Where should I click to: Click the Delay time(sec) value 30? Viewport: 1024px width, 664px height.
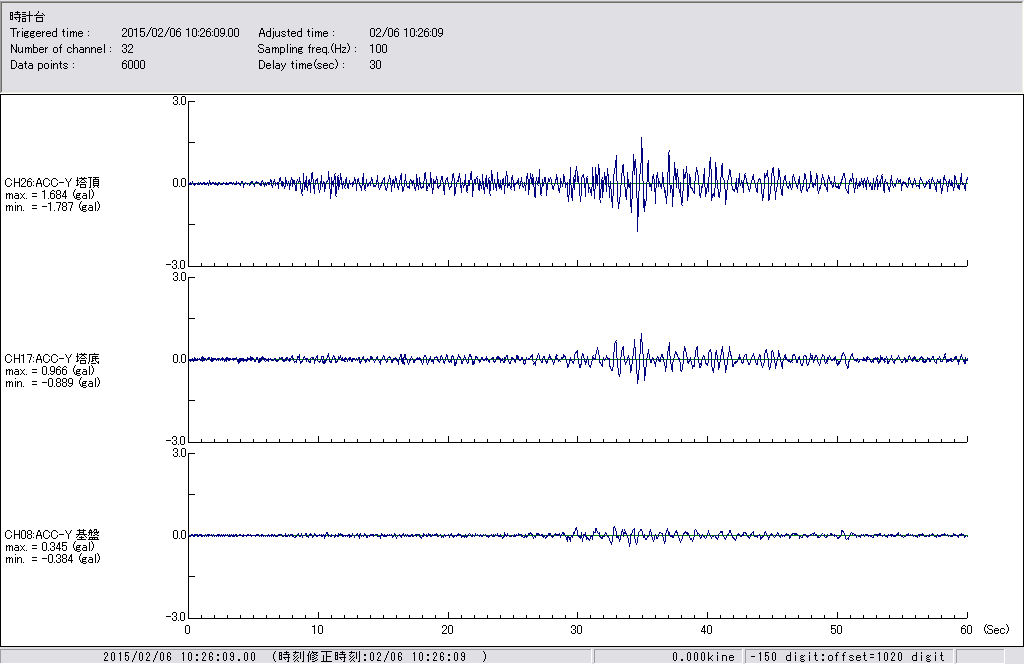click(x=375, y=65)
